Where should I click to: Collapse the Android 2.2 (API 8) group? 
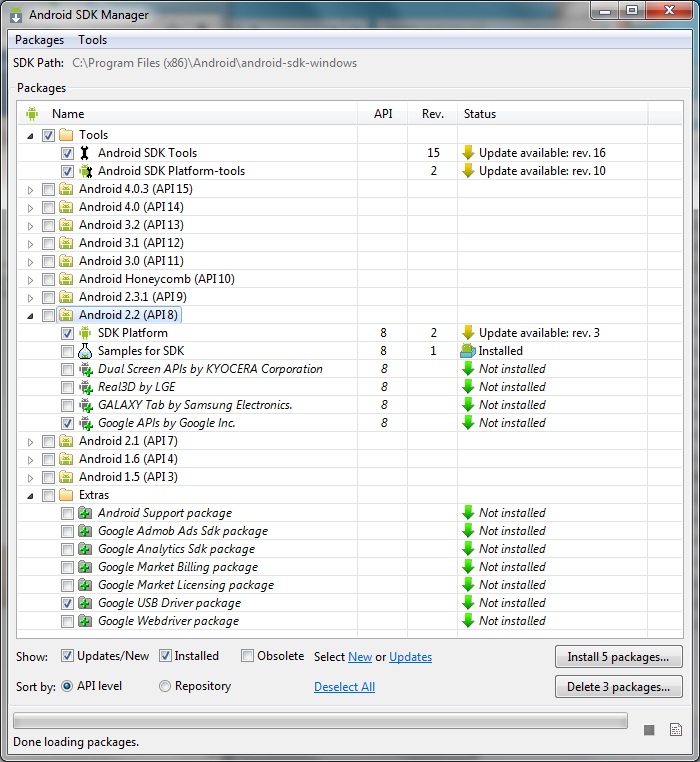pos(30,316)
